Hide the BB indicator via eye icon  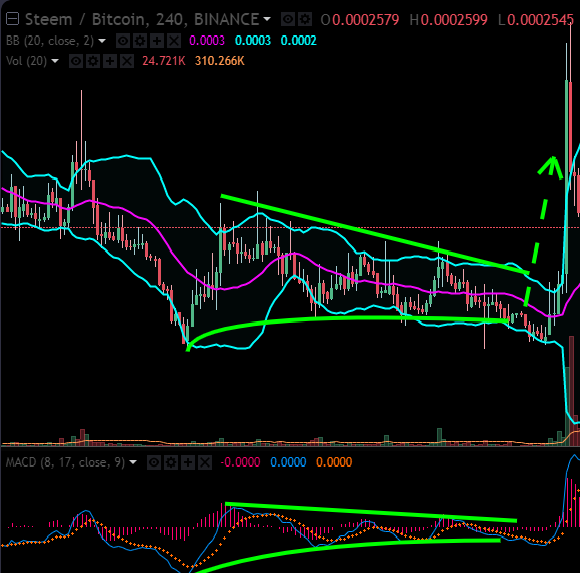coord(123,41)
